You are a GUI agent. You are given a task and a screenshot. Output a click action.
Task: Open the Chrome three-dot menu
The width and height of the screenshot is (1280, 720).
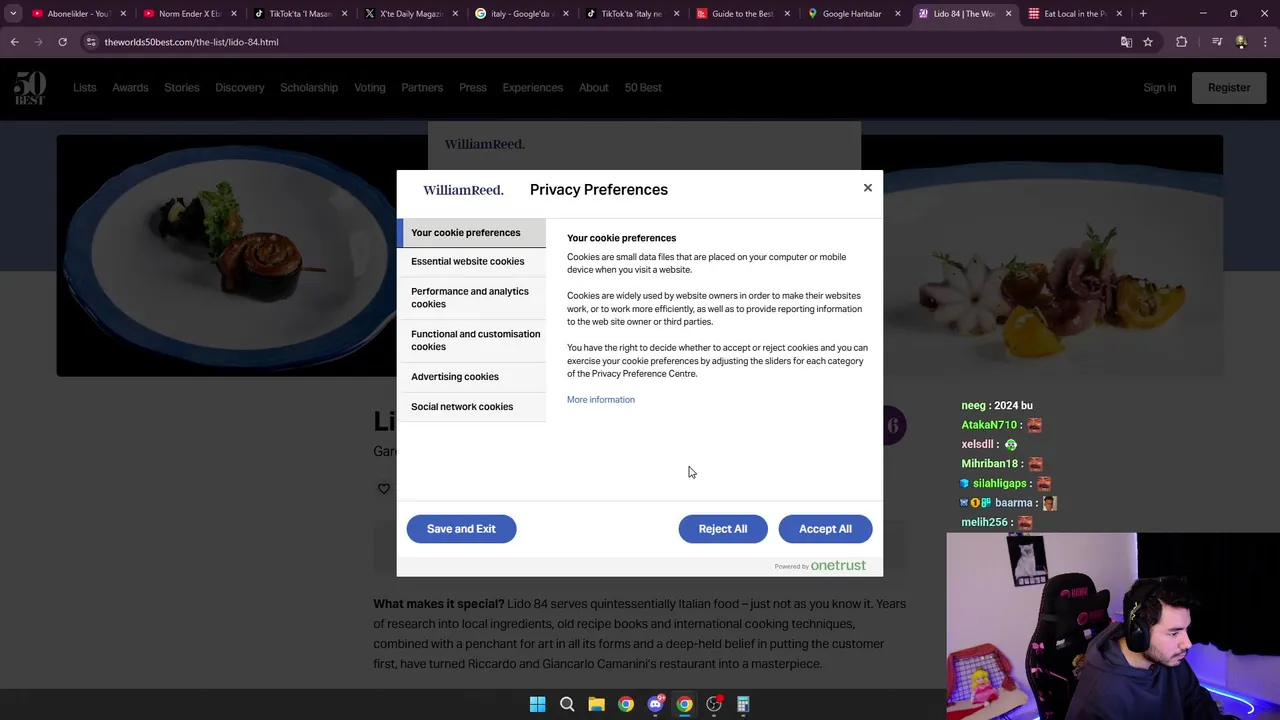1265,42
